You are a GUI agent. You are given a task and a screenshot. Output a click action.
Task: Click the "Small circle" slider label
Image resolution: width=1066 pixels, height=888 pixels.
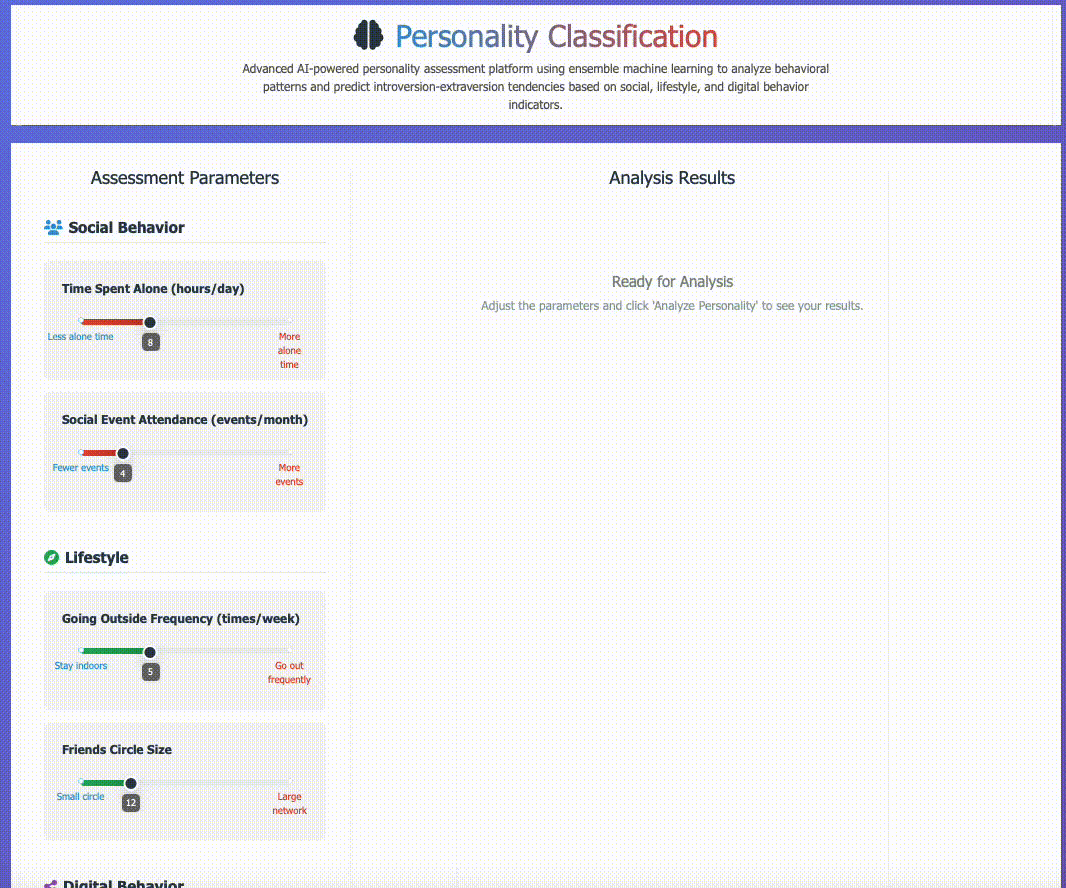pyautogui.click(x=80, y=797)
